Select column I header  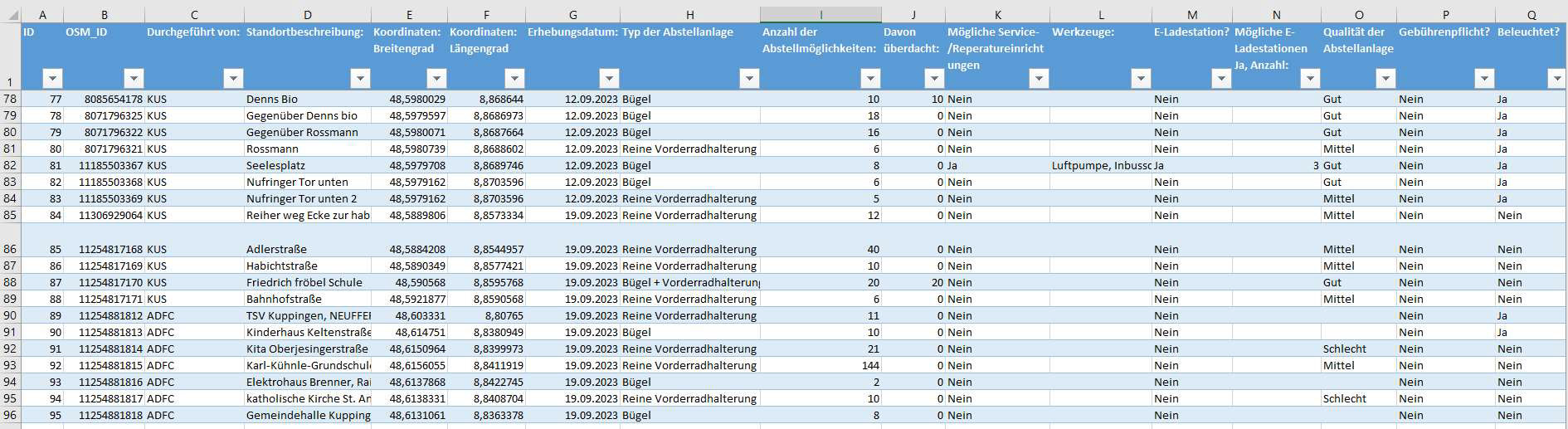(x=821, y=15)
